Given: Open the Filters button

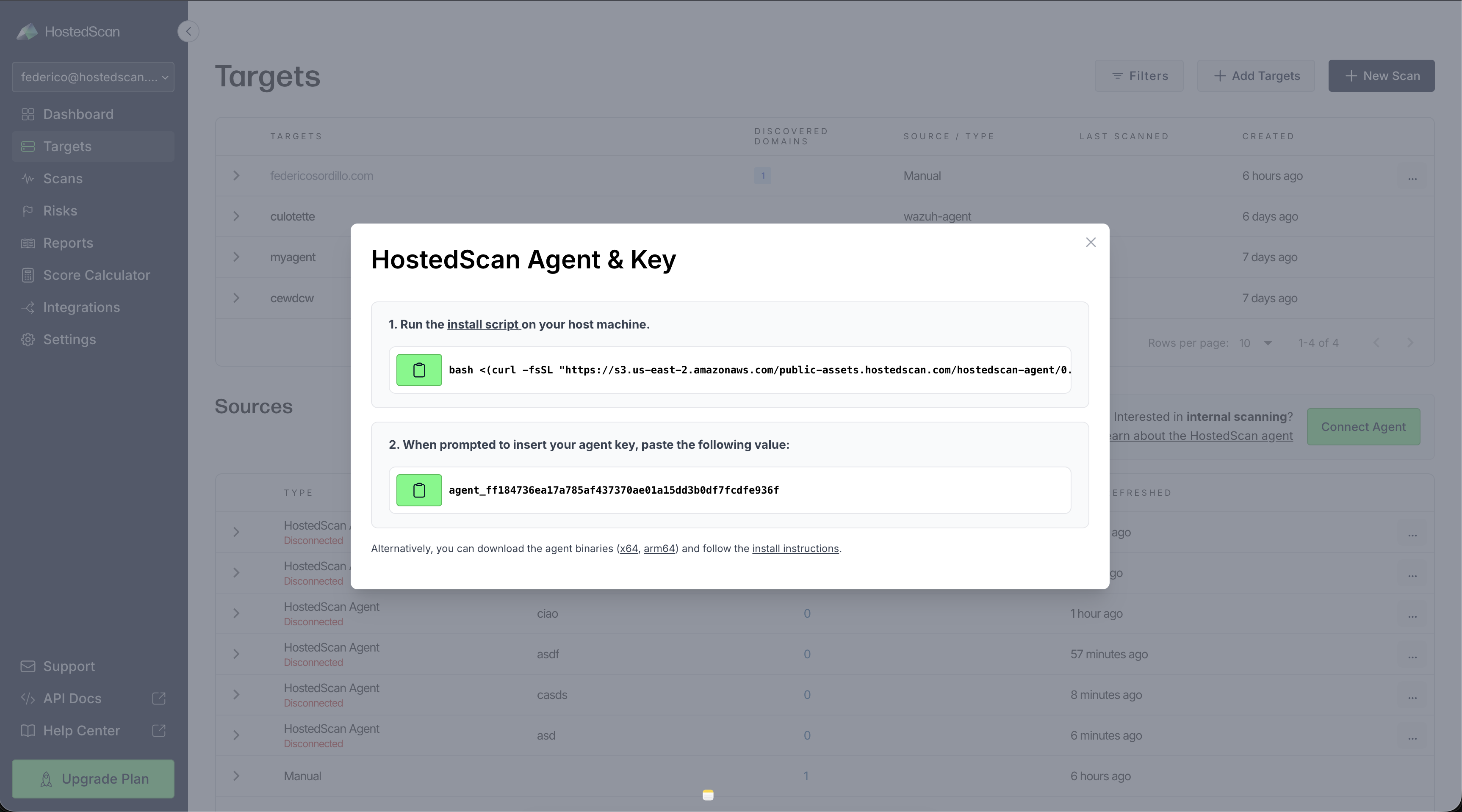Looking at the screenshot, I should coord(1138,76).
